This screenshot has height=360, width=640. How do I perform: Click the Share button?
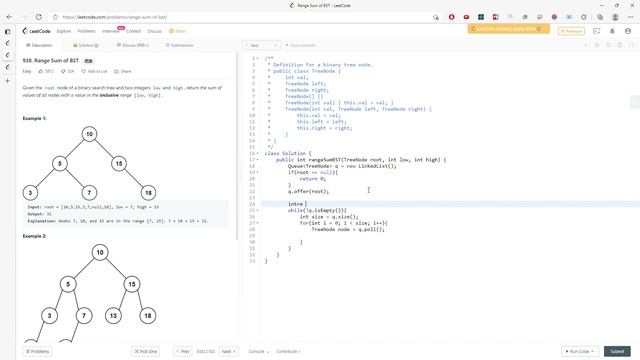click(123, 71)
